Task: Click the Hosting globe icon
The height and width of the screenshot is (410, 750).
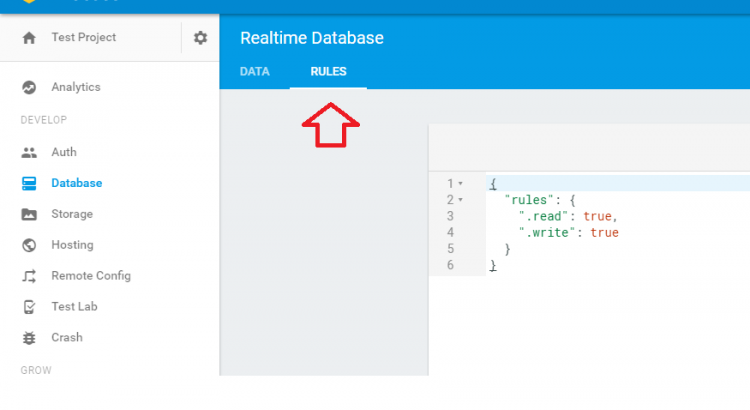Action: coord(29,245)
